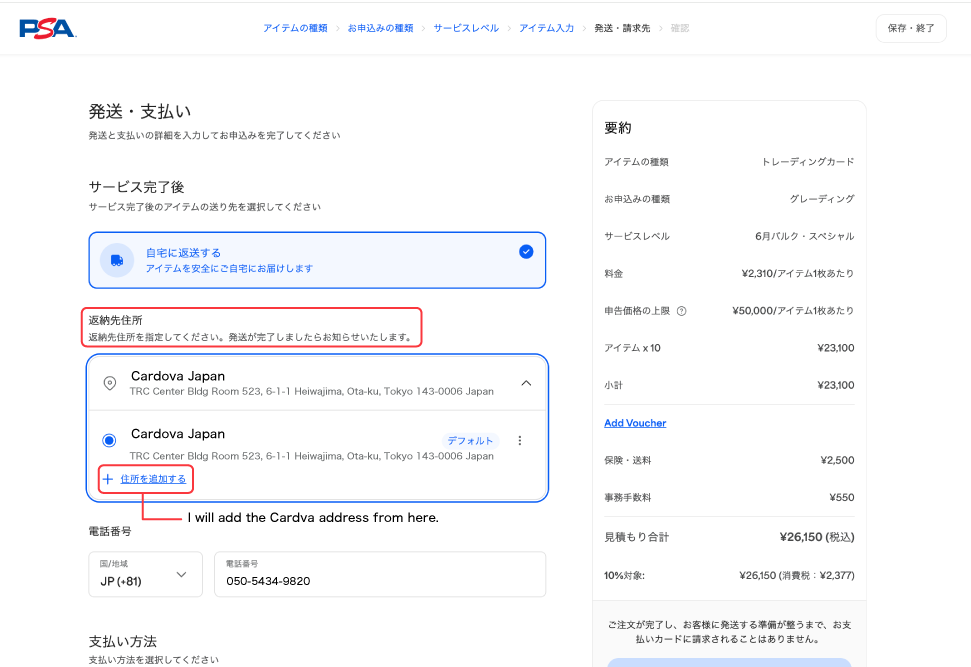Click the blue checkmark on 自宅に返送する
The width and height of the screenshot is (971, 667).
click(526, 252)
